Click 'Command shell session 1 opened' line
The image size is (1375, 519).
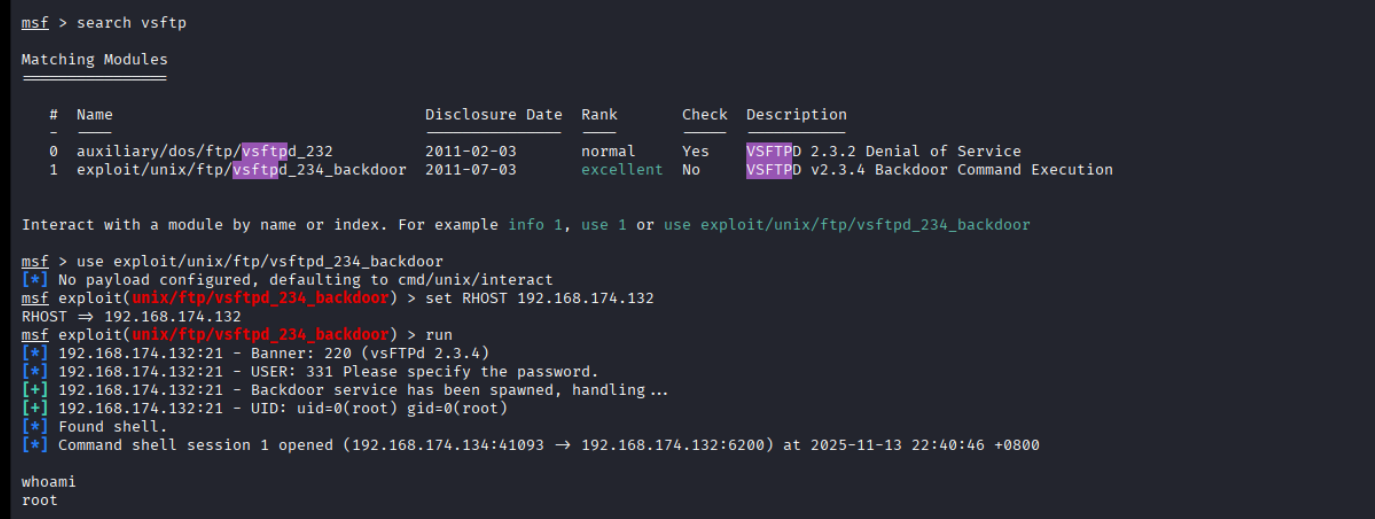530,445
